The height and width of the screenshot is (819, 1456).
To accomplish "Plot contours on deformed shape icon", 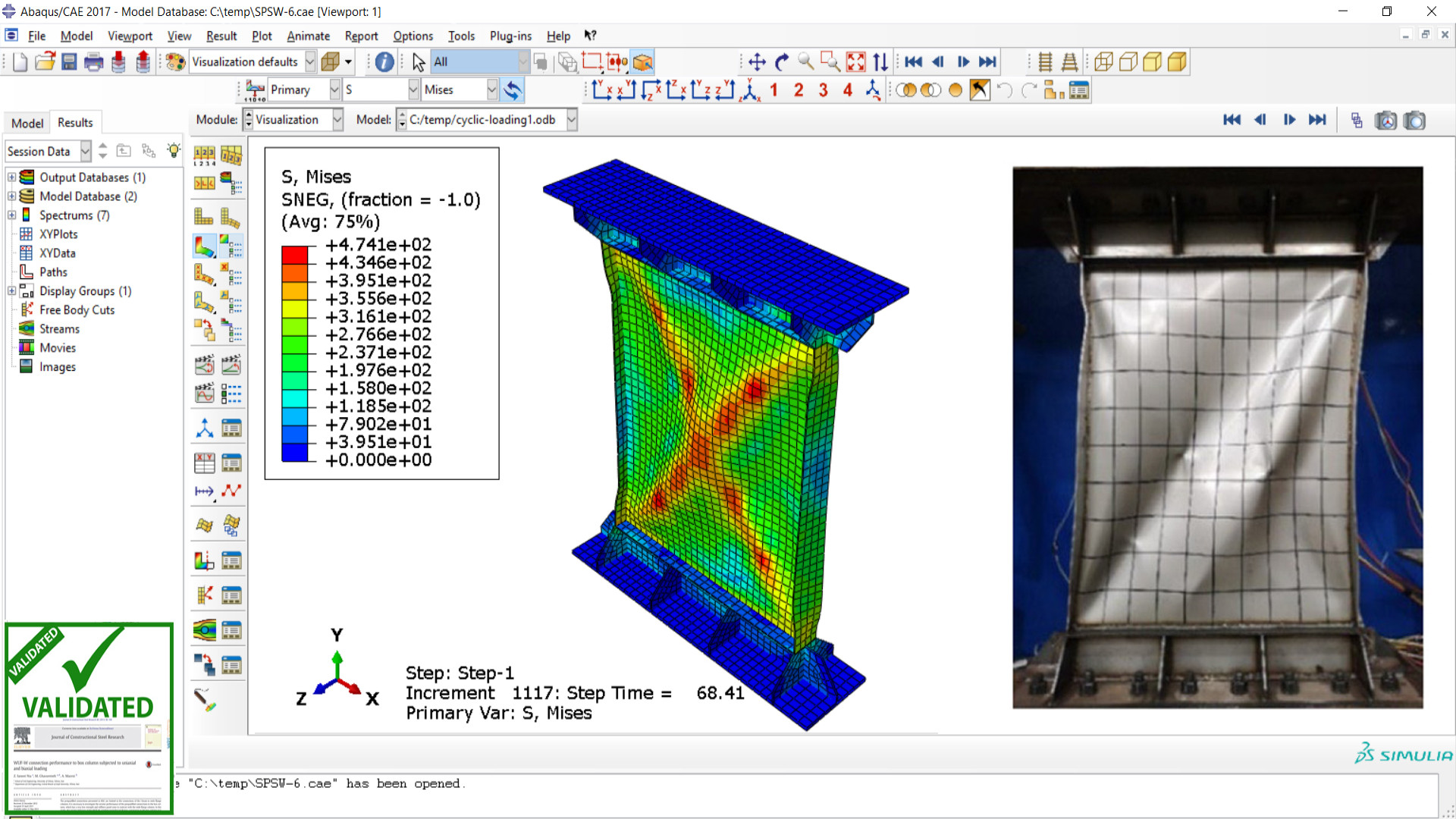I will [204, 246].
